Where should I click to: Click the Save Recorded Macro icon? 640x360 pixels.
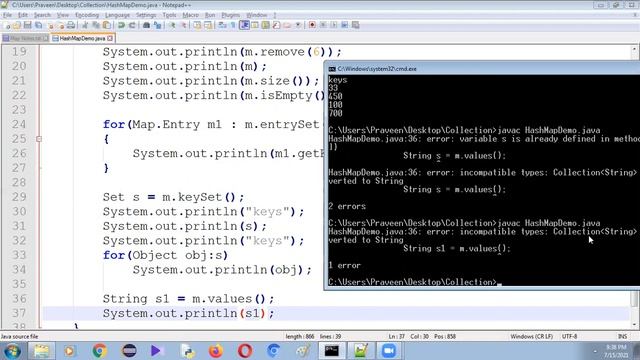coord(356,25)
